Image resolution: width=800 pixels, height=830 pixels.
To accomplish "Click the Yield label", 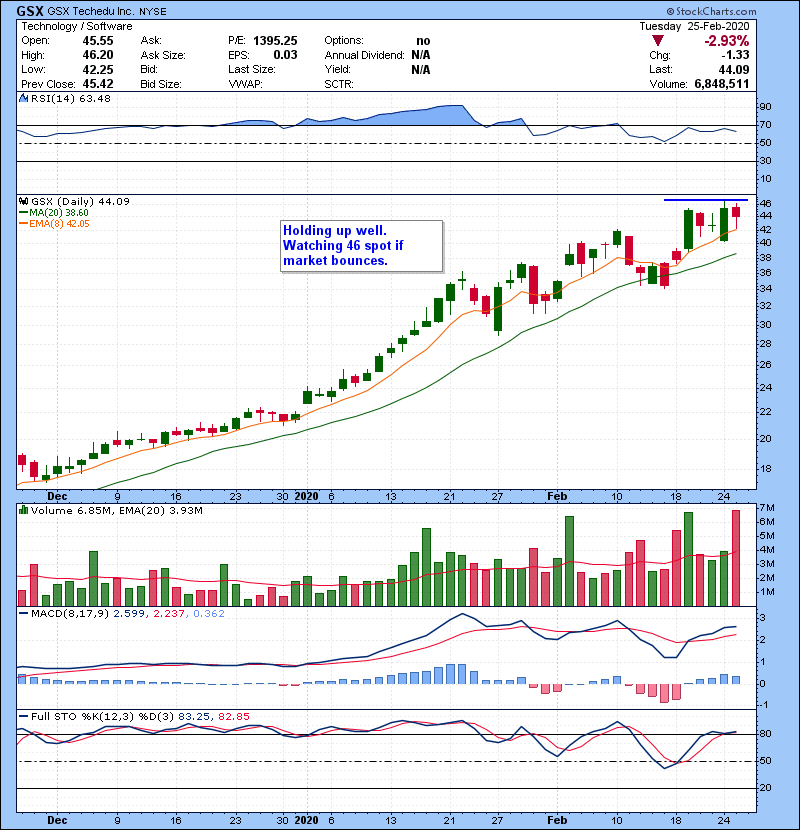I will (338, 69).
